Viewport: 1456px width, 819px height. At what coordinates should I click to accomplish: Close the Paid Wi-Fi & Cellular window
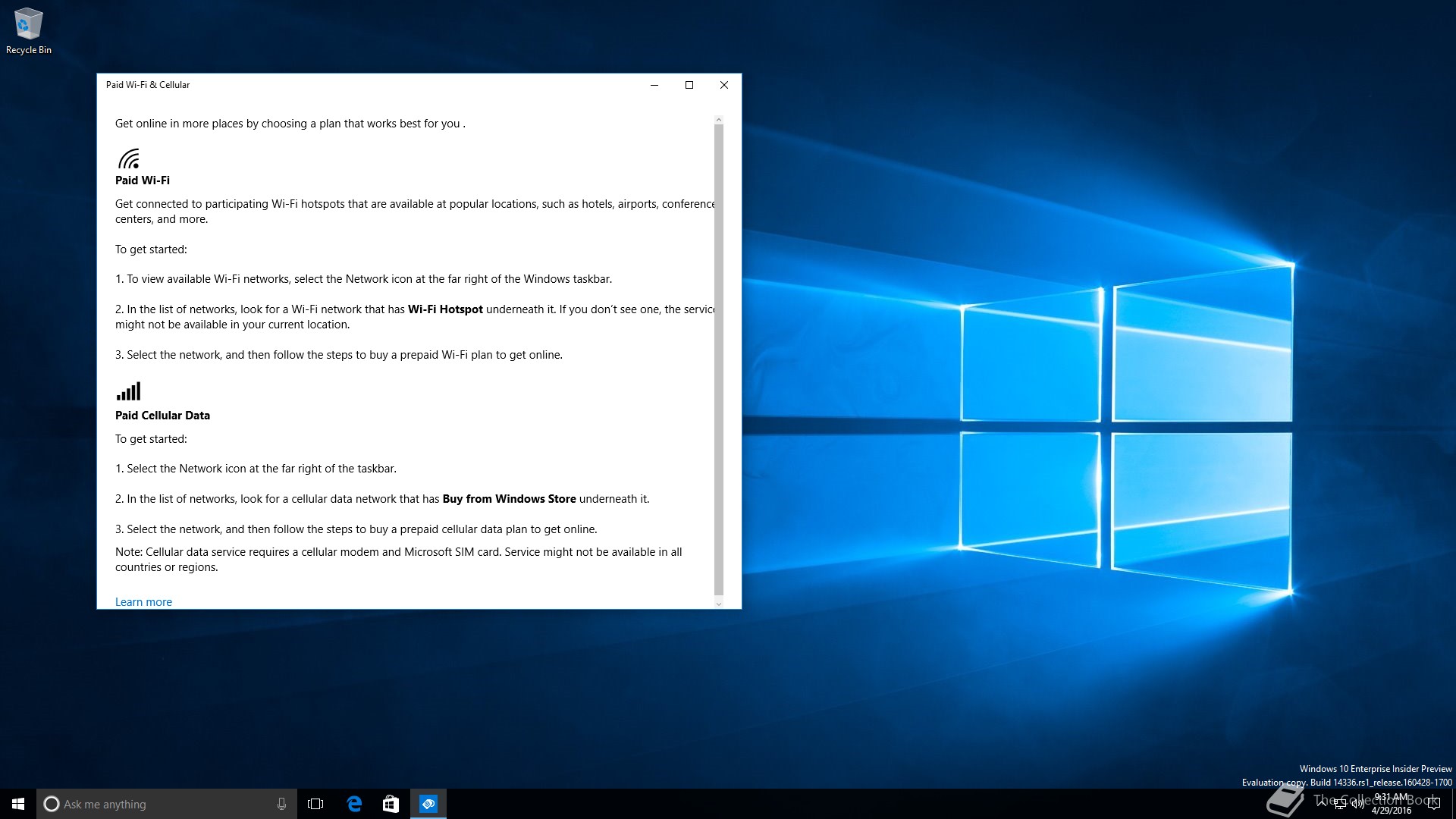[x=724, y=85]
